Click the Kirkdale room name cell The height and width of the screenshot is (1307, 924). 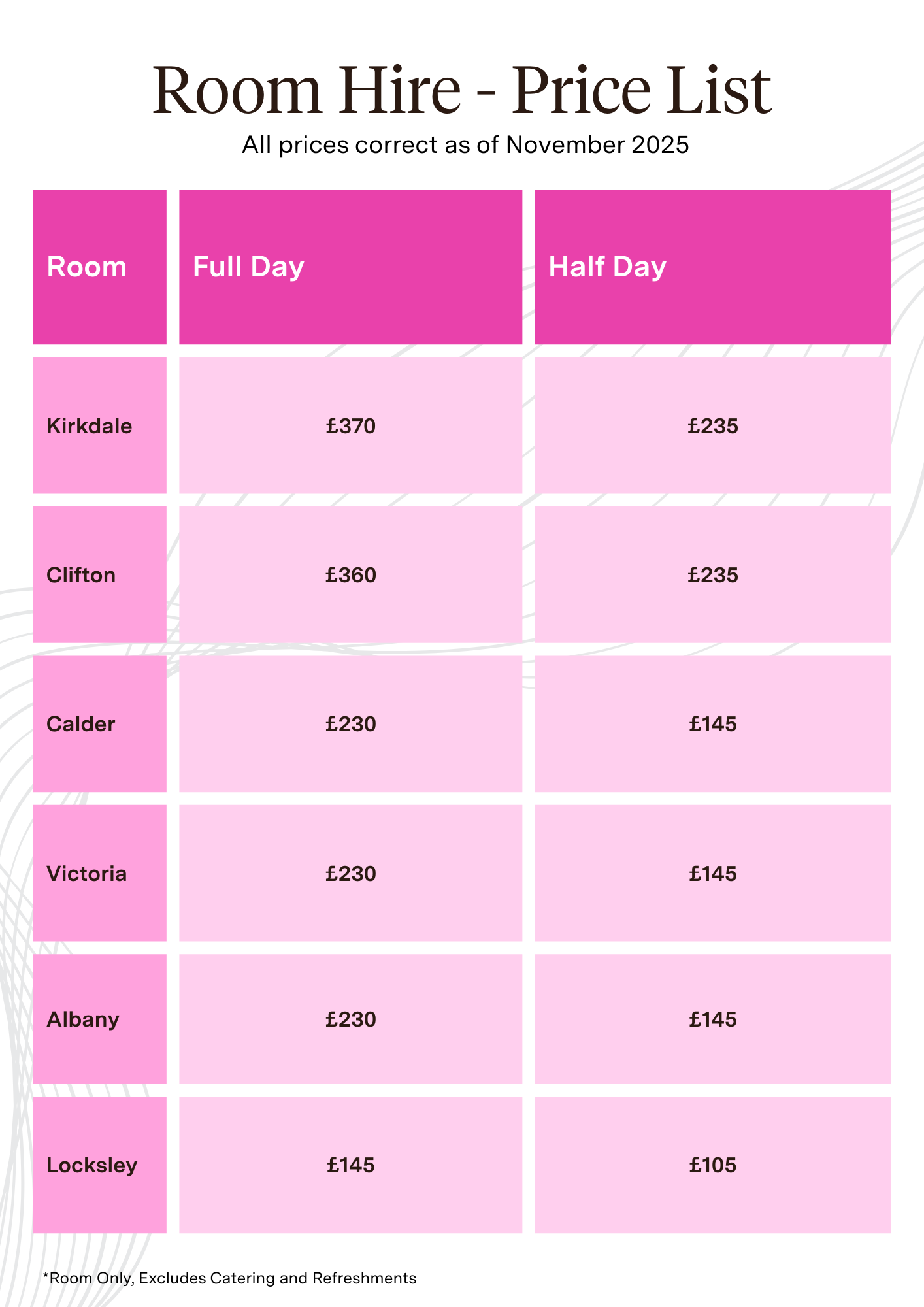90,426
